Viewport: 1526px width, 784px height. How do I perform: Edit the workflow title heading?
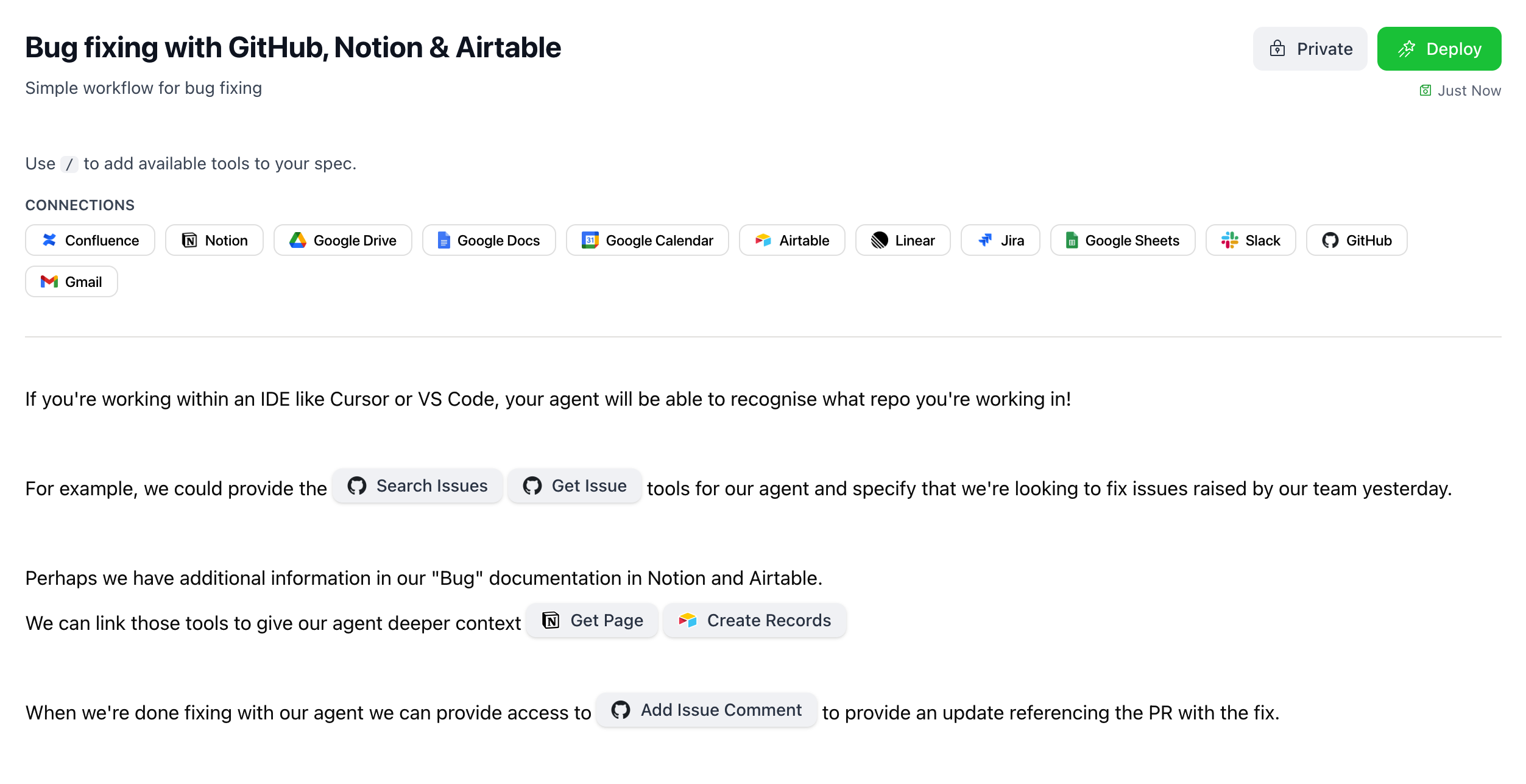tap(293, 48)
